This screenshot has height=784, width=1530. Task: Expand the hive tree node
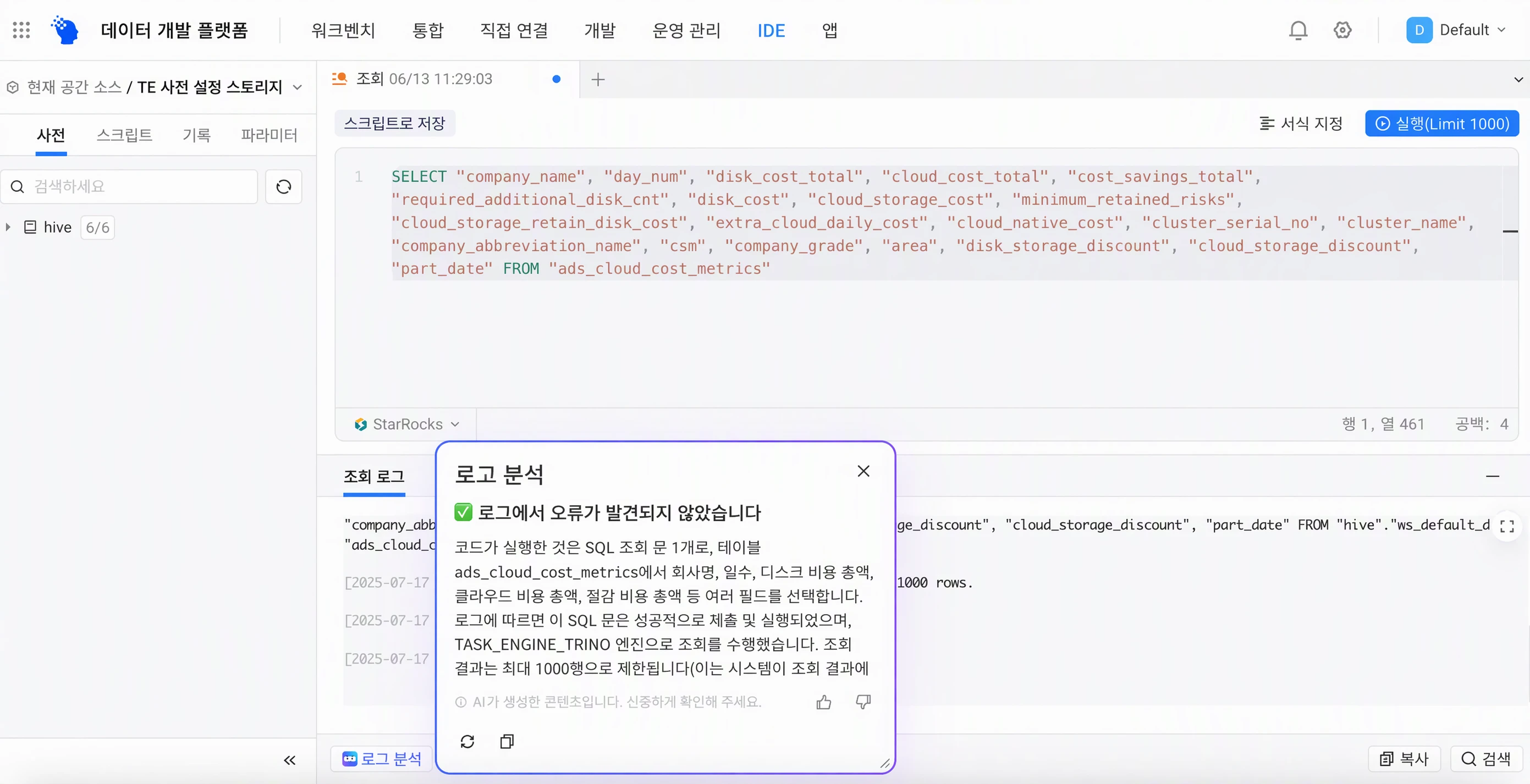tap(8, 227)
